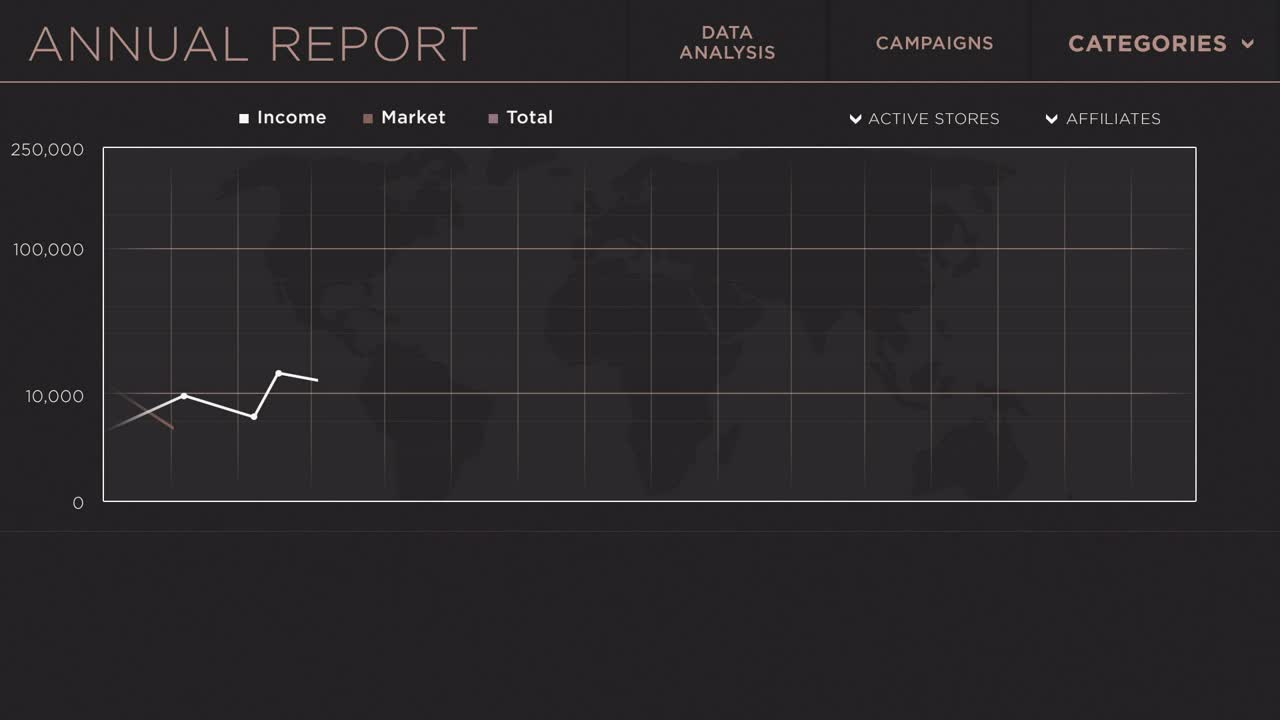Select the highest data point on the white line
This screenshot has height=720, width=1280.
[278, 372]
